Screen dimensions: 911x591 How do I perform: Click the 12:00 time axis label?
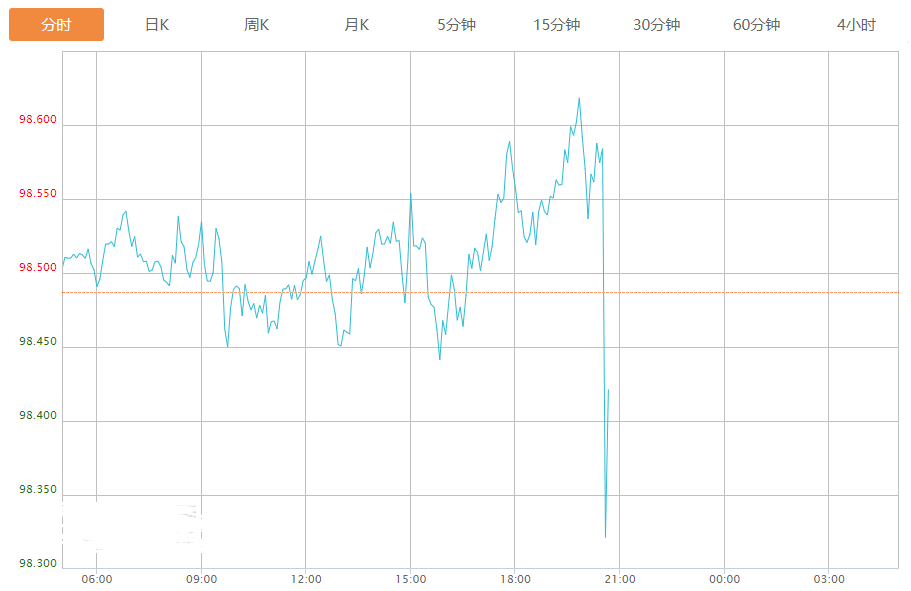(306, 579)
